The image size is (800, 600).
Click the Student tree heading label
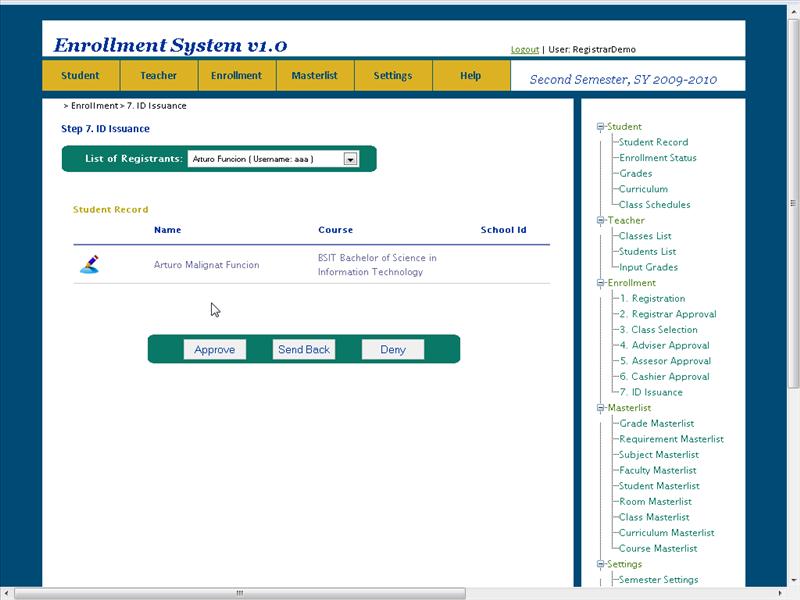[x=624, y=127]
